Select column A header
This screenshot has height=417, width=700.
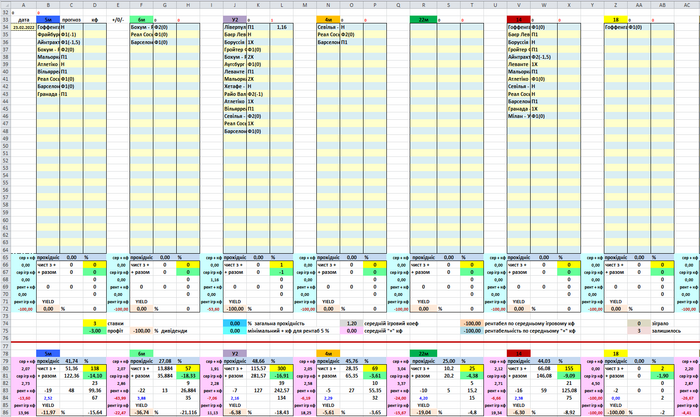pos(23,5)
